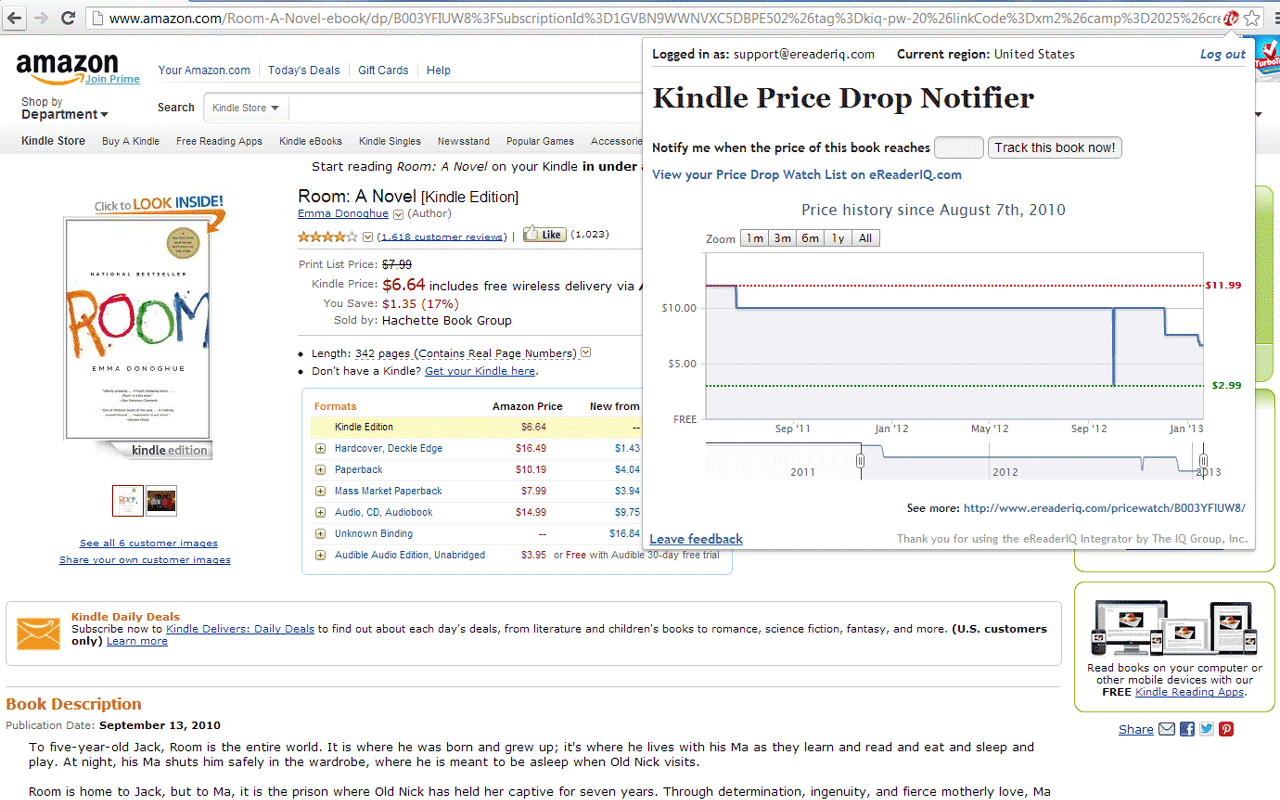This screenshot has height=800, width=1280.
Task: Open Today's Deals
Action: point(304,70)
